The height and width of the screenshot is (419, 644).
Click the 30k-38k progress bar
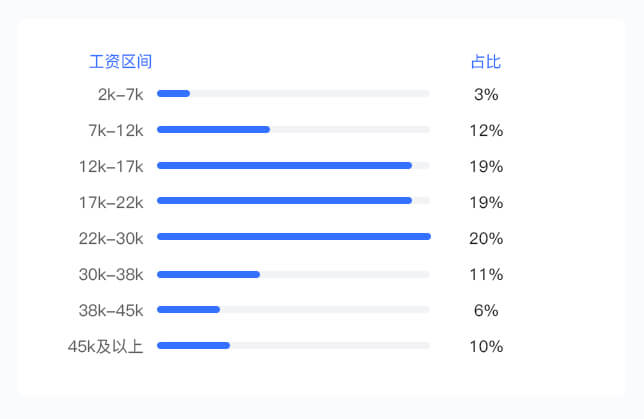click(x=293, y=274)
